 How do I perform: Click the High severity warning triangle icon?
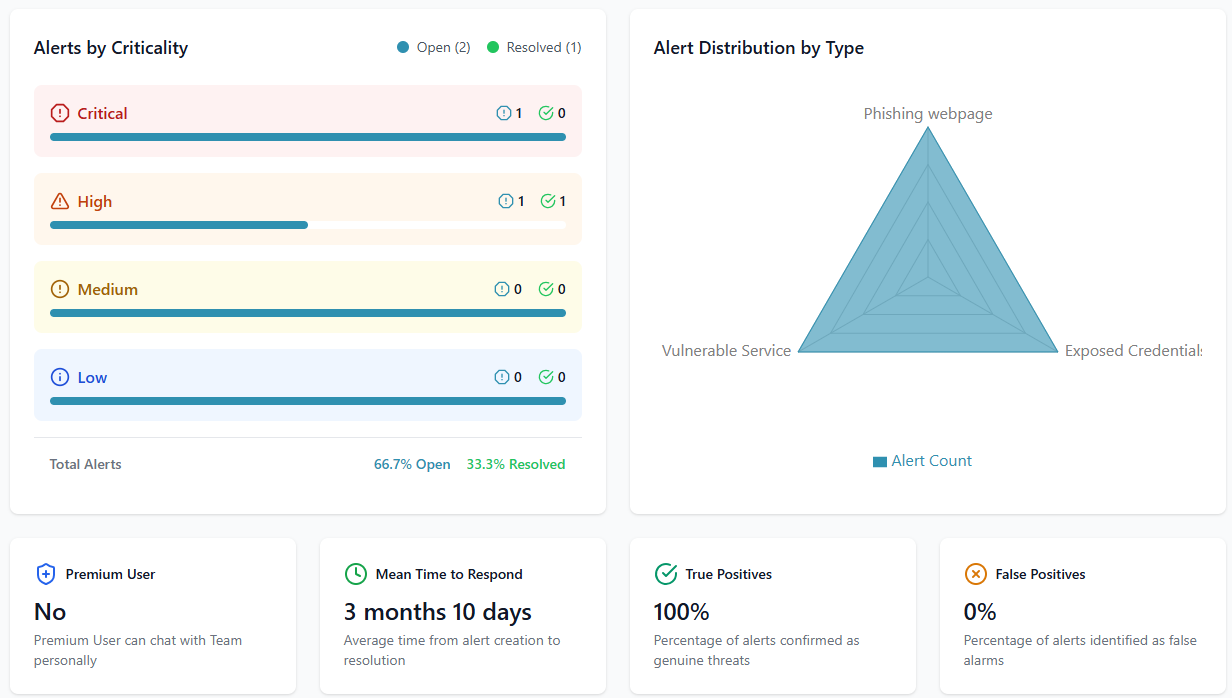coord(60,201)
